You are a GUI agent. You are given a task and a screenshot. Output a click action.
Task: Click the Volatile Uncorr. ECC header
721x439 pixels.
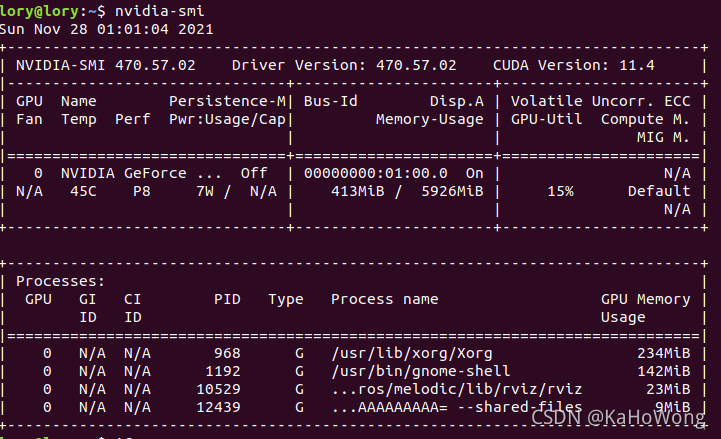pyautogui.click(x=601, y=101)
